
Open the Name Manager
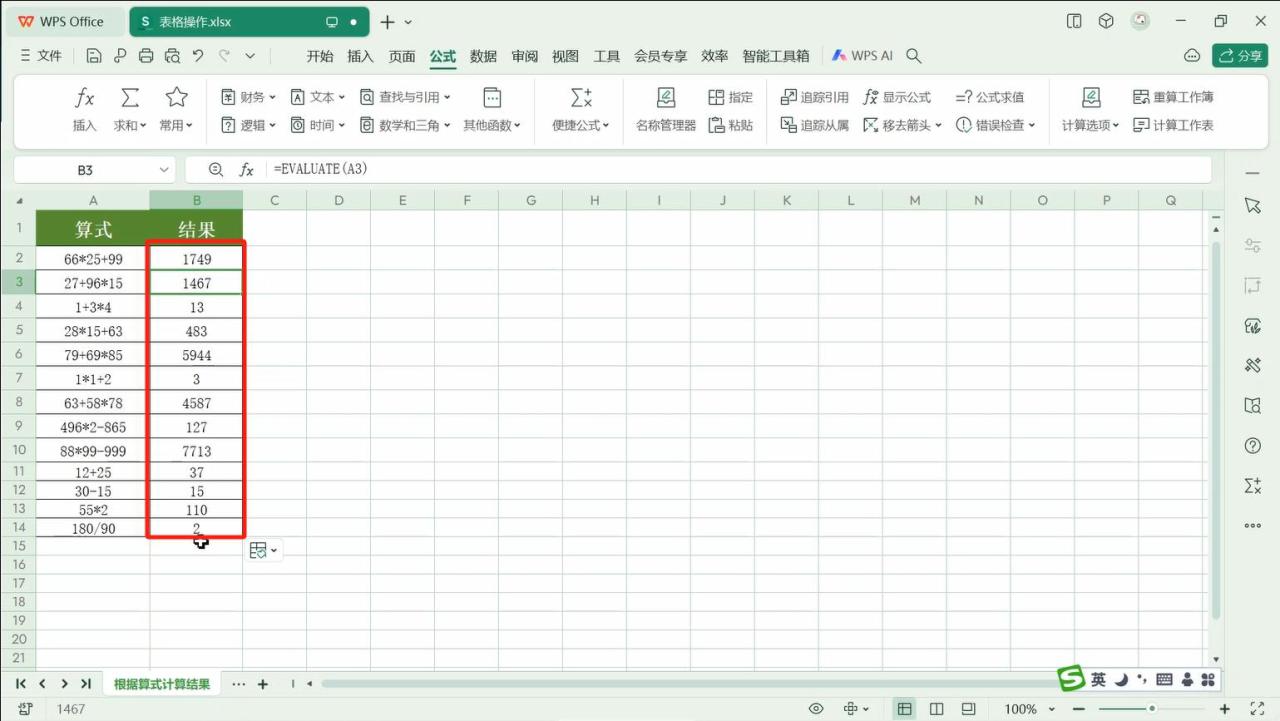[x=665, y=109]
